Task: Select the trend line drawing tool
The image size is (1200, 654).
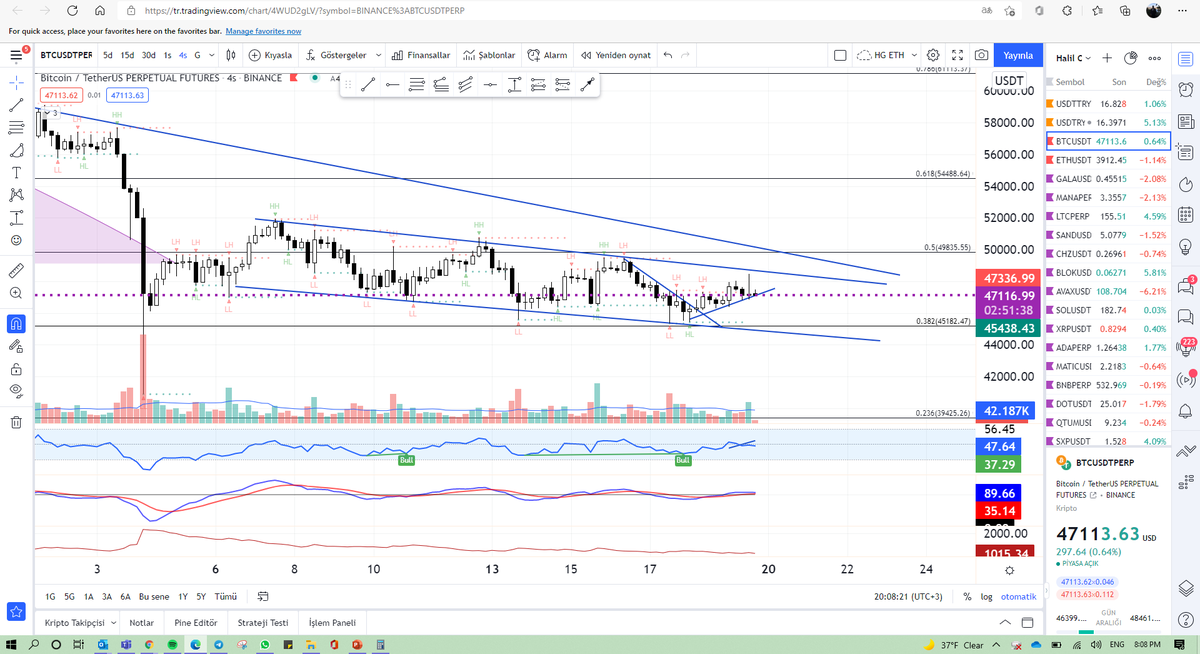Action: pyautogui.click(x=16, y=105)
